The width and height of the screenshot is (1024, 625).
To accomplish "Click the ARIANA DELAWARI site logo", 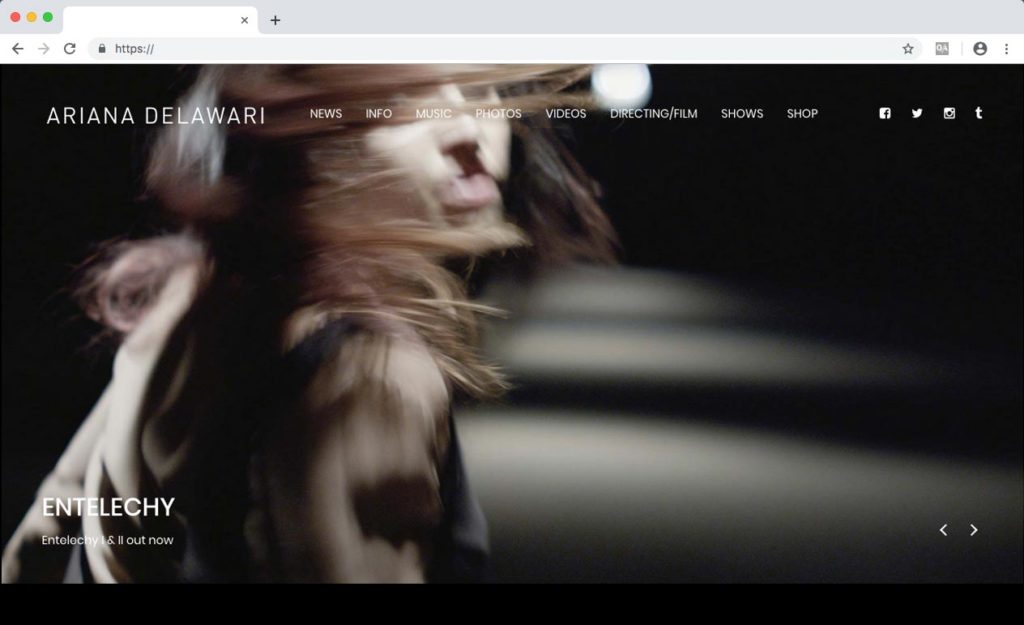I will coord(155,116).
